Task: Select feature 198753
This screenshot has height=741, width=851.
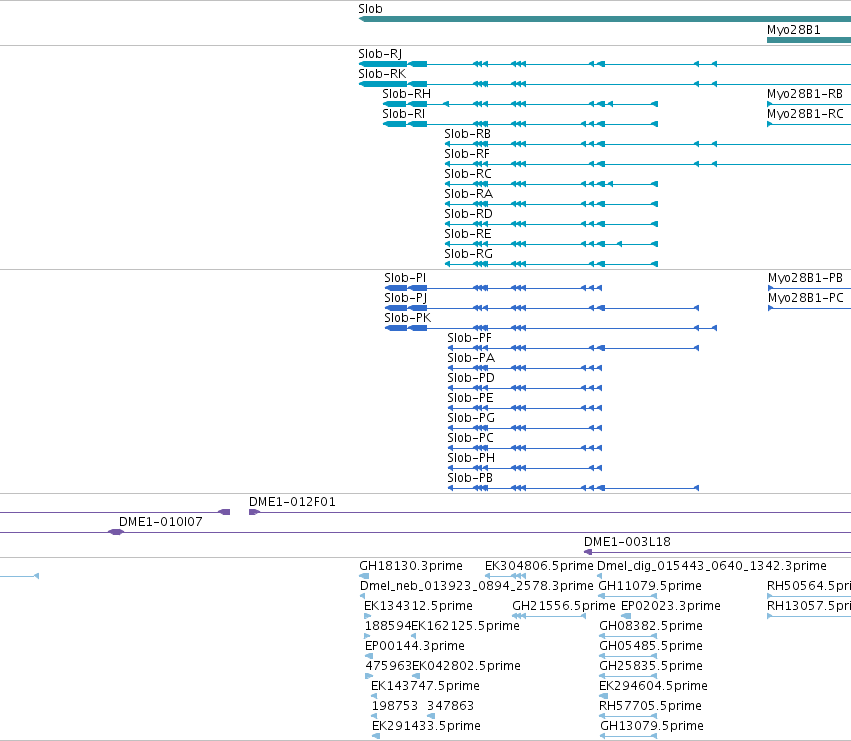Action: click(395, 707)
